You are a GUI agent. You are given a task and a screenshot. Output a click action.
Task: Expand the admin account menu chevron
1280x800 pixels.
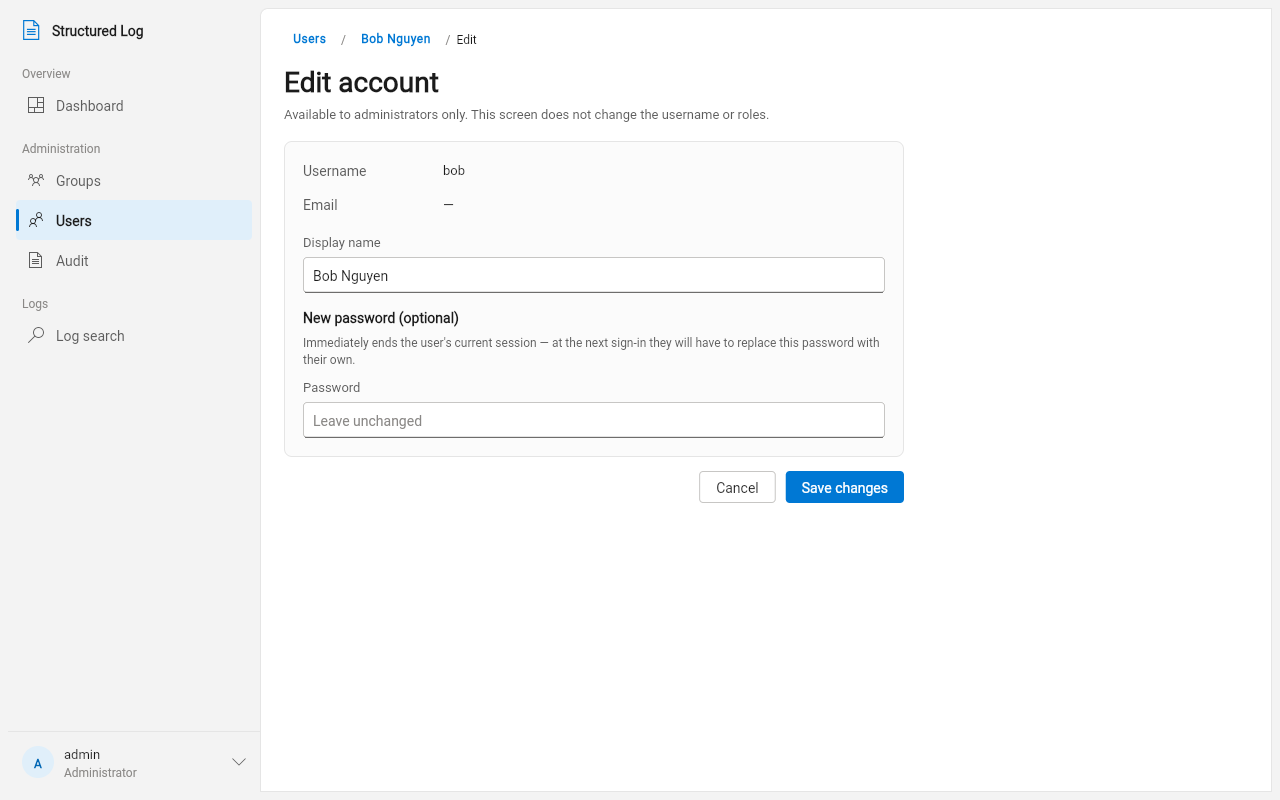239,762
